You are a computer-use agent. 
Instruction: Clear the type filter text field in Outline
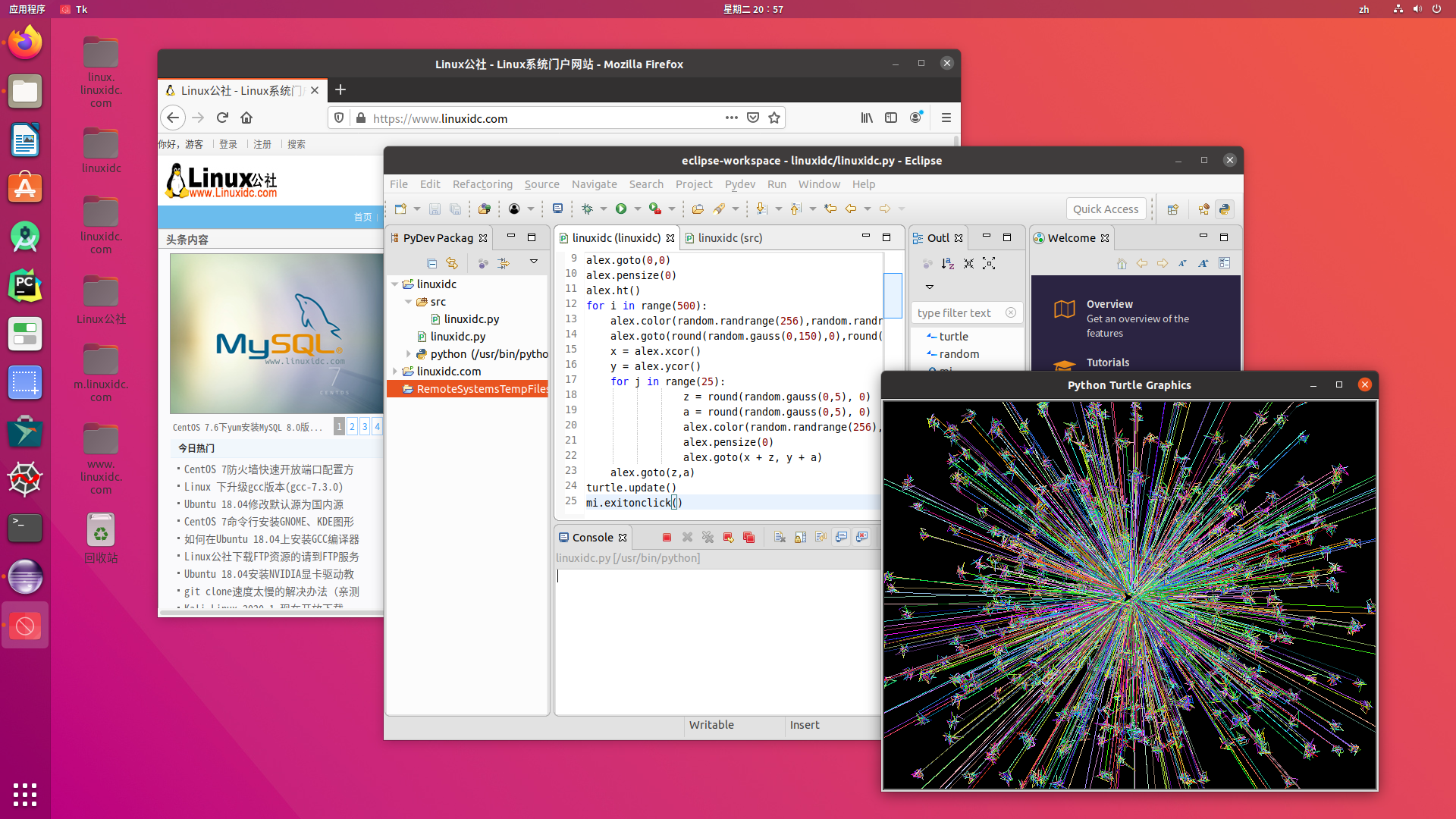(1011, 312)
